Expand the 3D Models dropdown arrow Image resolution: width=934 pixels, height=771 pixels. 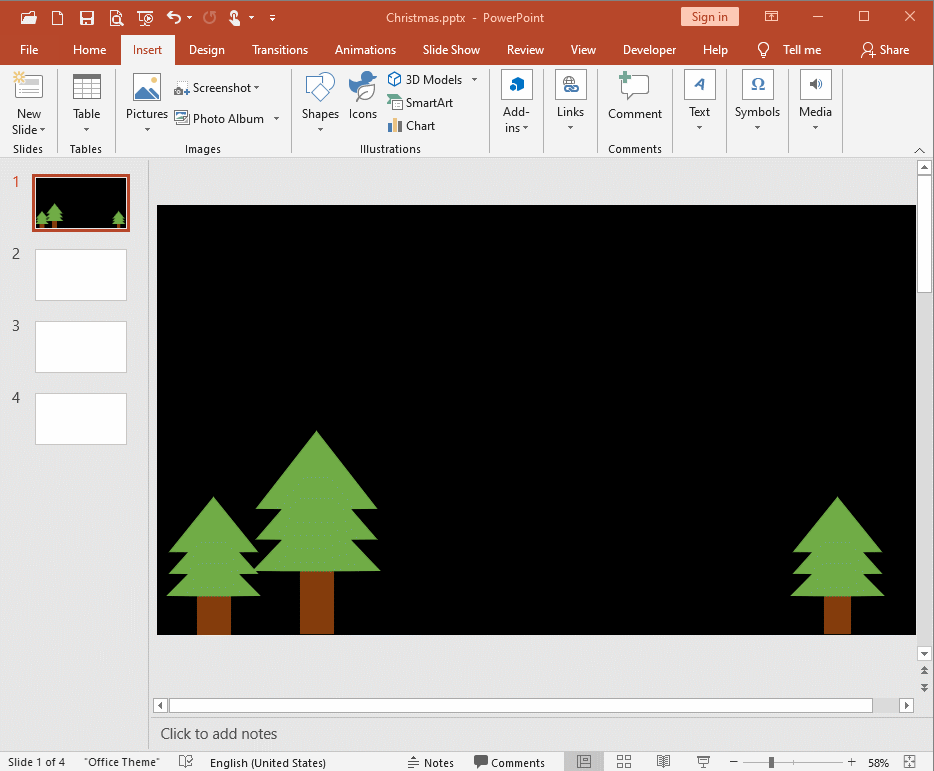475,79
